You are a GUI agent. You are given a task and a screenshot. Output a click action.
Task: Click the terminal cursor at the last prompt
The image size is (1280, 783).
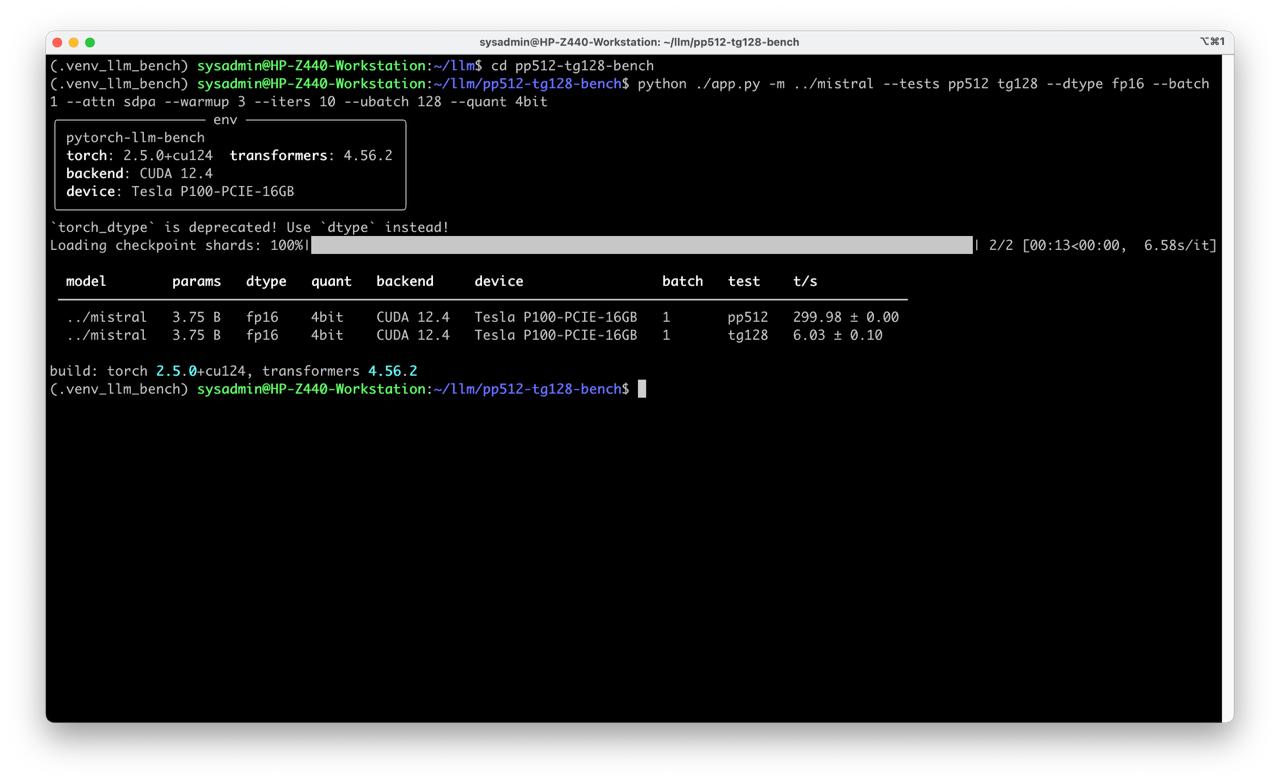point(642,389)
